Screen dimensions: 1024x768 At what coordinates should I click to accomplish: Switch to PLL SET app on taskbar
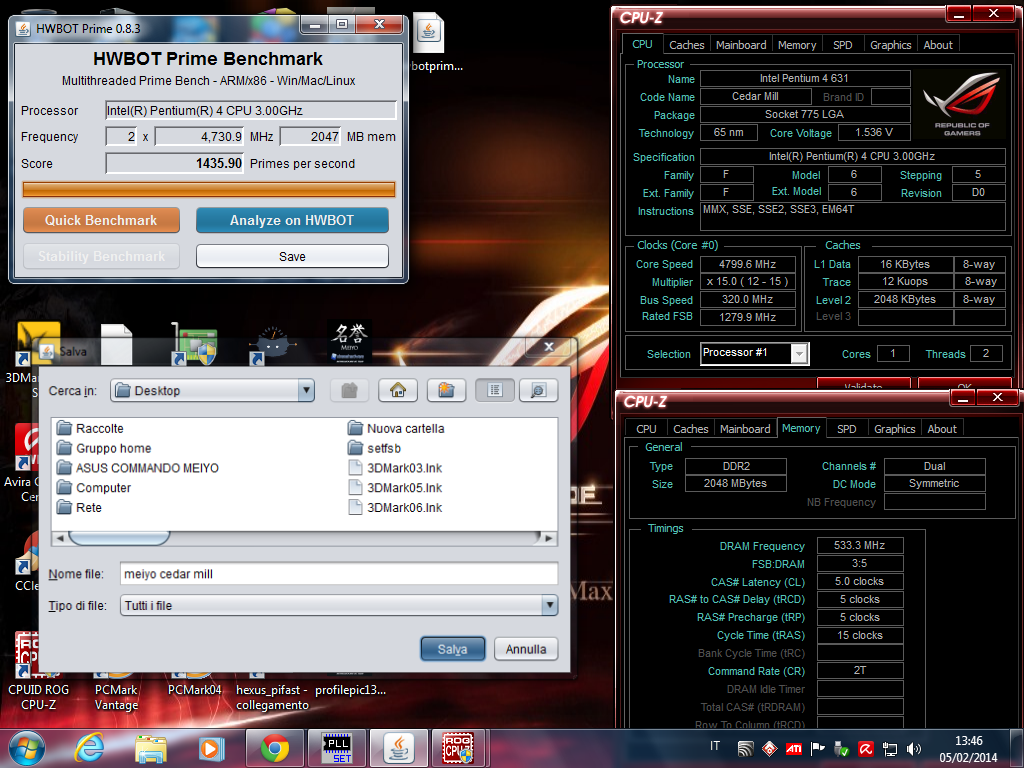tap(337, 748)
